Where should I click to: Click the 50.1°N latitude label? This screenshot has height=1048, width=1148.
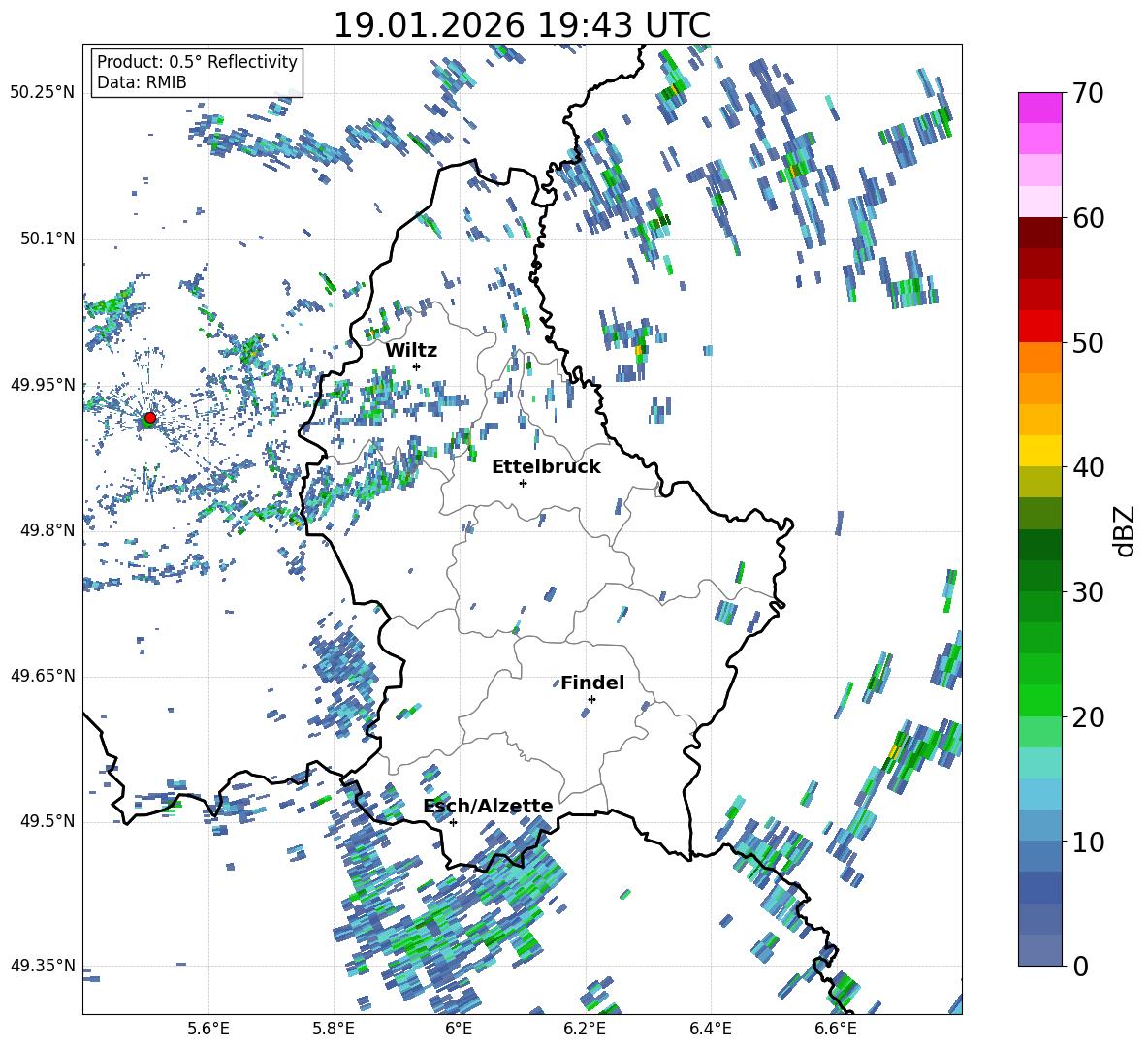click(x=47, y=238)
